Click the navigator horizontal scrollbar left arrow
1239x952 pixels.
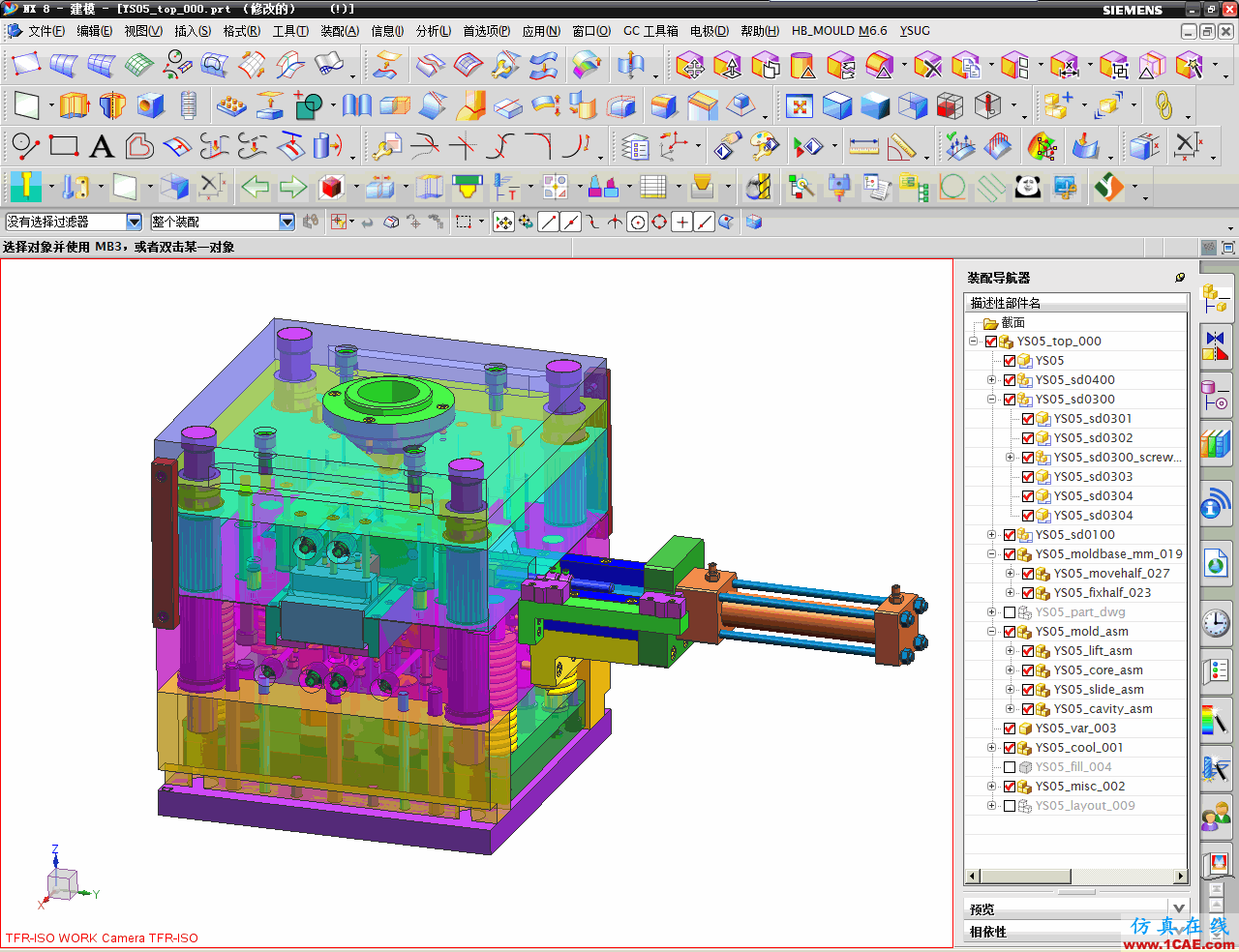[x=974, y=877]
